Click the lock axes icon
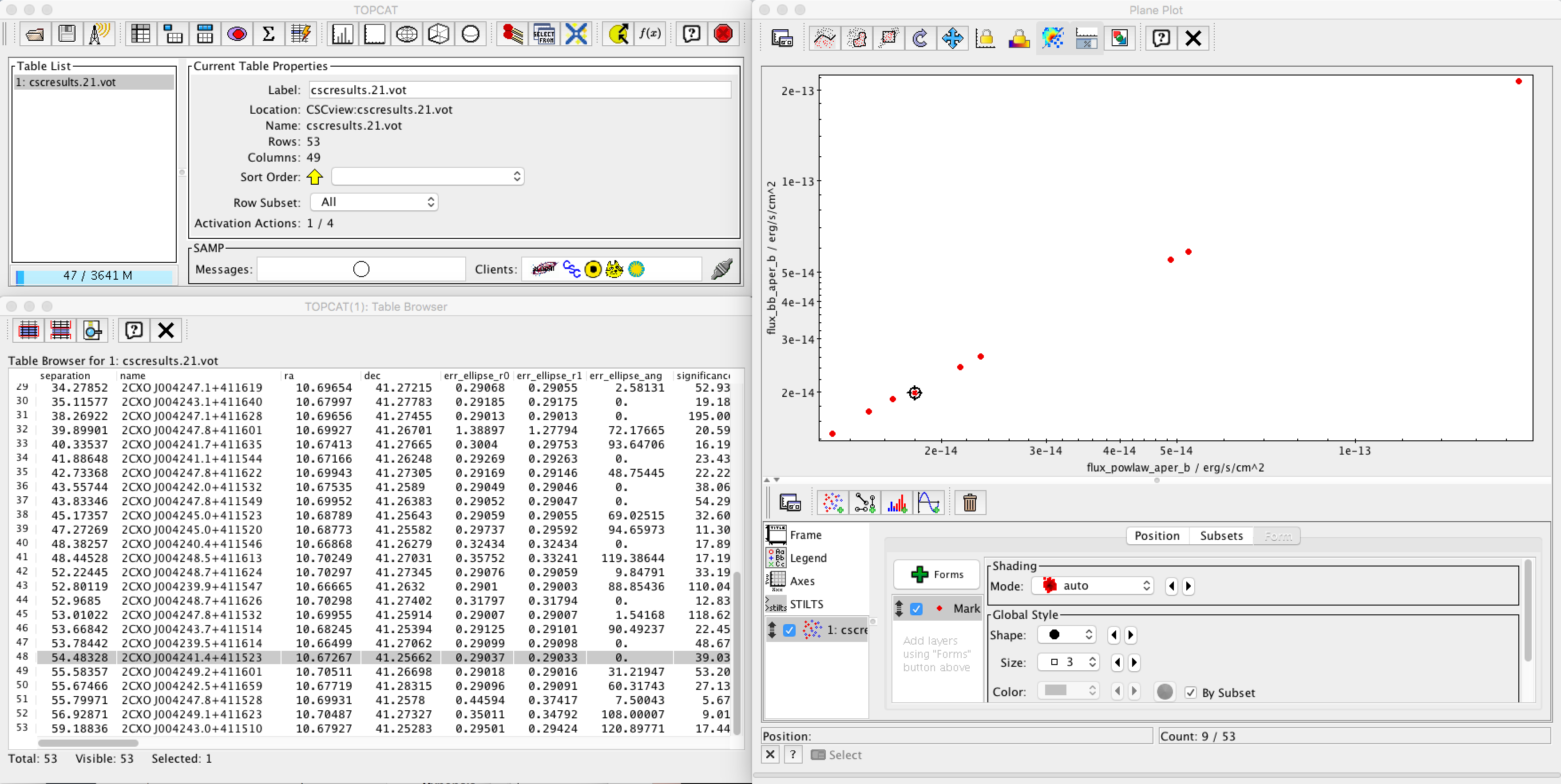The height and width of the screenshot is (784, 1561). (985, 39)
